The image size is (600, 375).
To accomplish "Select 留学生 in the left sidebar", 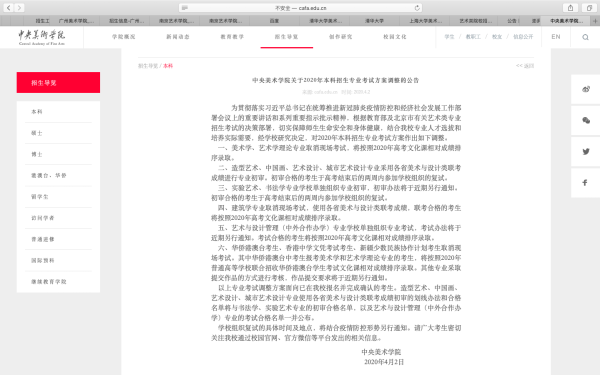I will pos(40,197).
